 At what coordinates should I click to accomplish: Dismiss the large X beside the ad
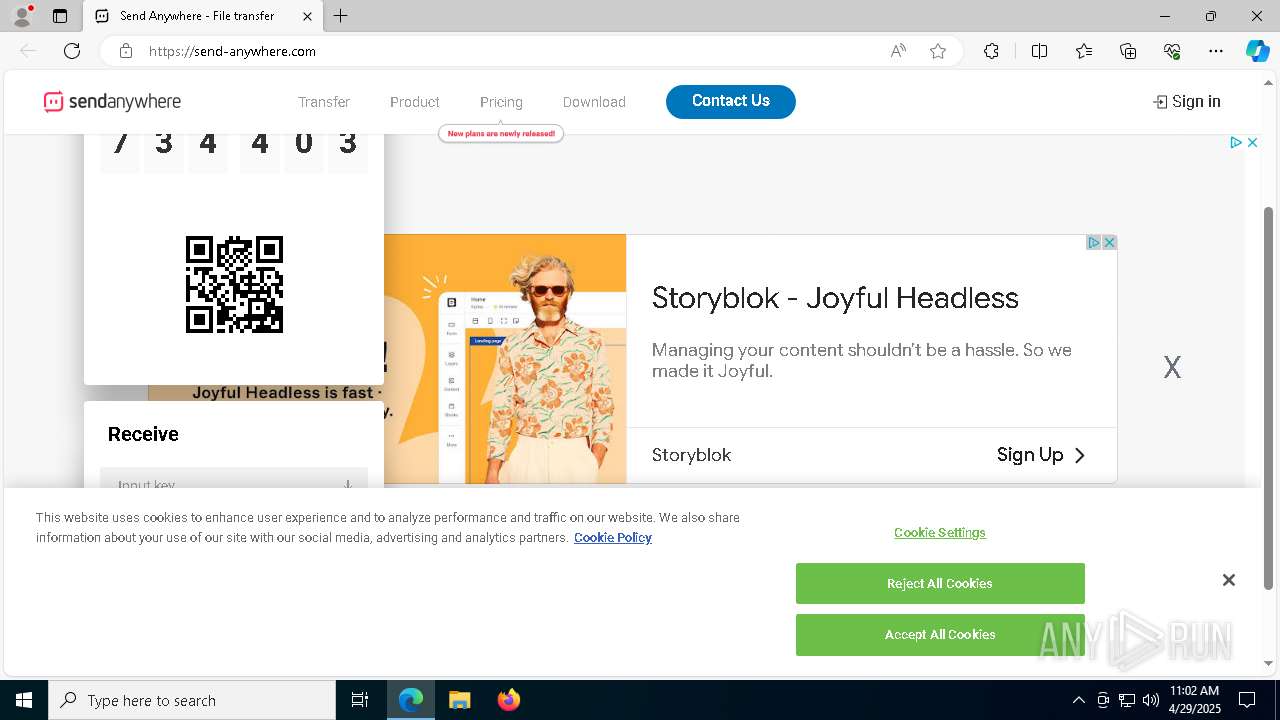pyautogui.click(x=1172, y=367)
